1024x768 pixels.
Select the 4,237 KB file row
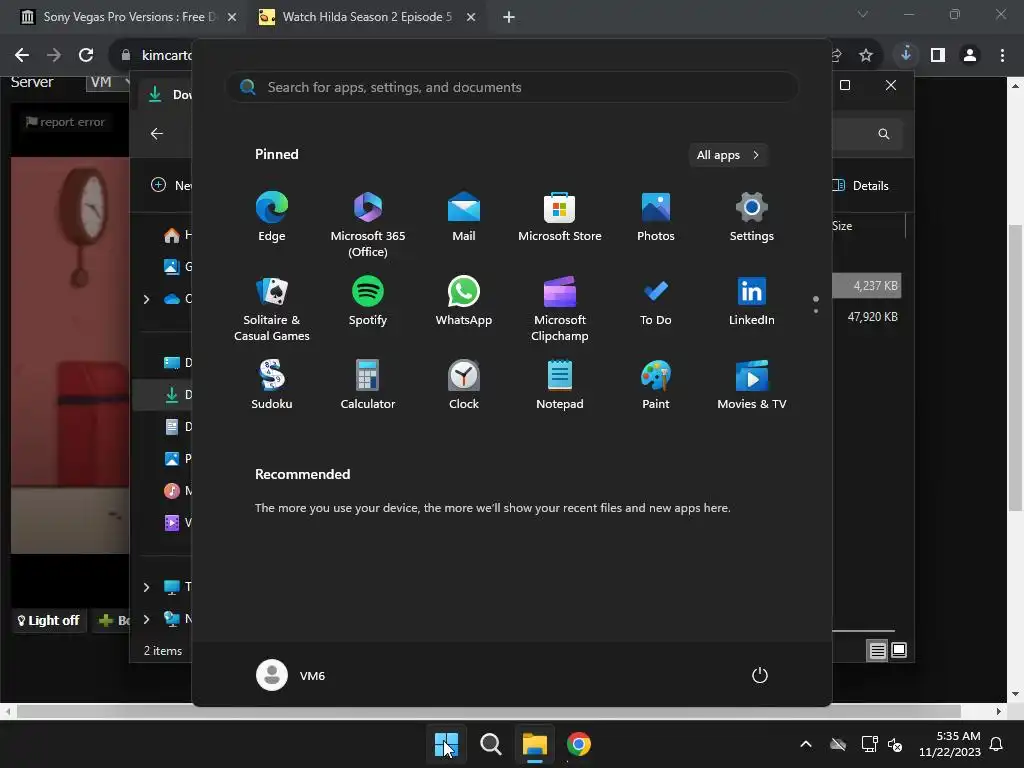(867, 285)
